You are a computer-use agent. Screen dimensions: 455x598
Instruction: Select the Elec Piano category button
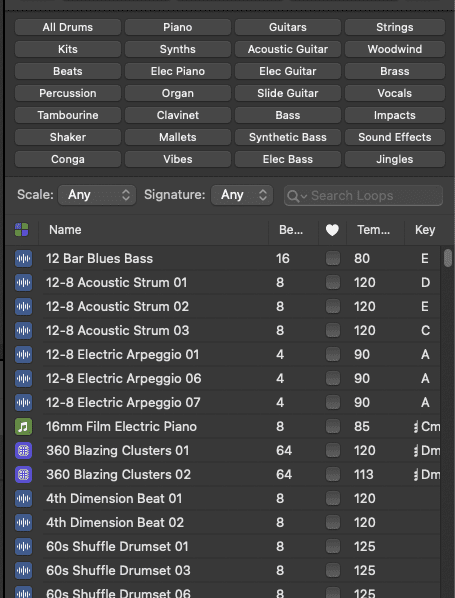pyautogui.click(x=178, y=71)
